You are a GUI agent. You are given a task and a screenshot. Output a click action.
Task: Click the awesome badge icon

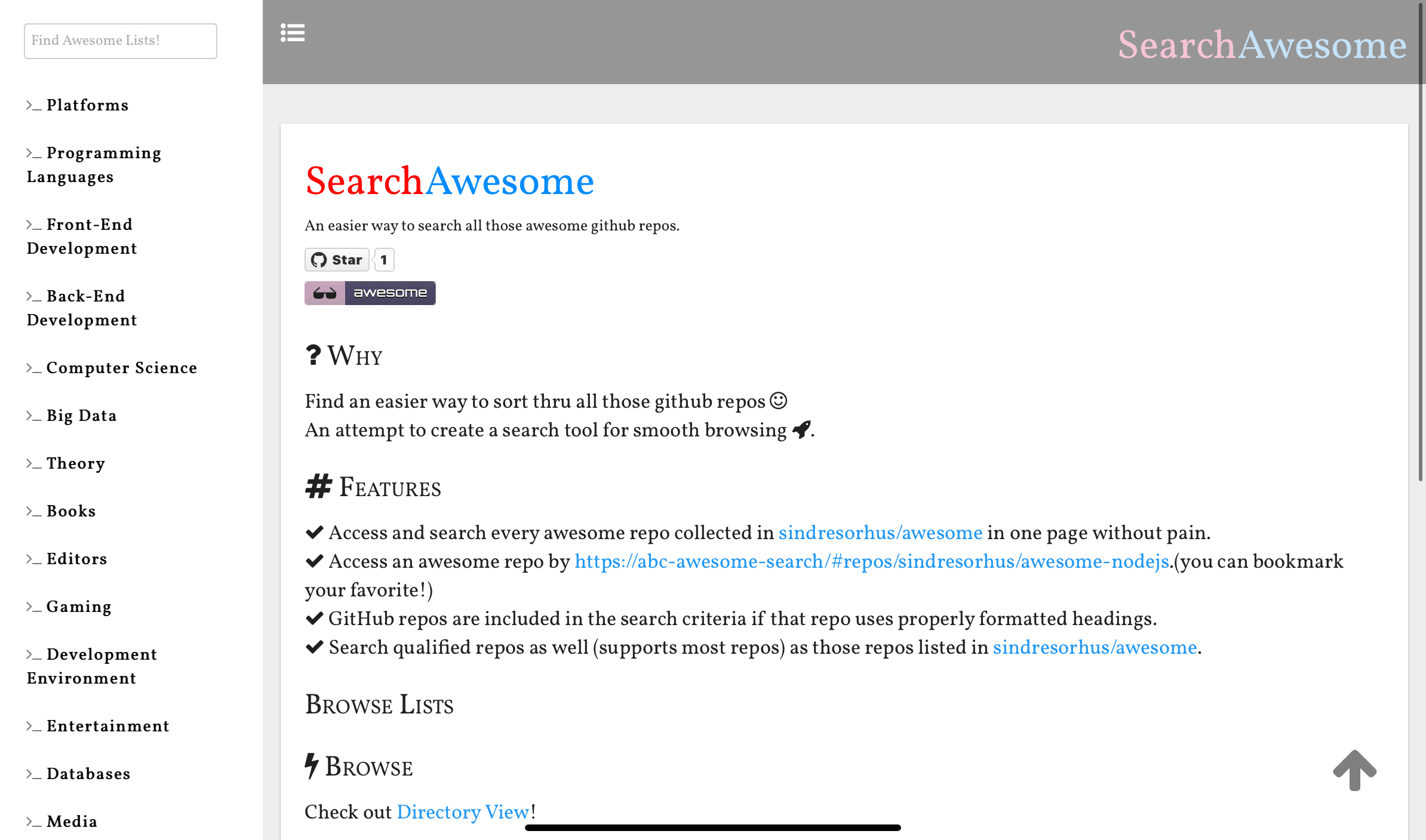click(370, 292)
